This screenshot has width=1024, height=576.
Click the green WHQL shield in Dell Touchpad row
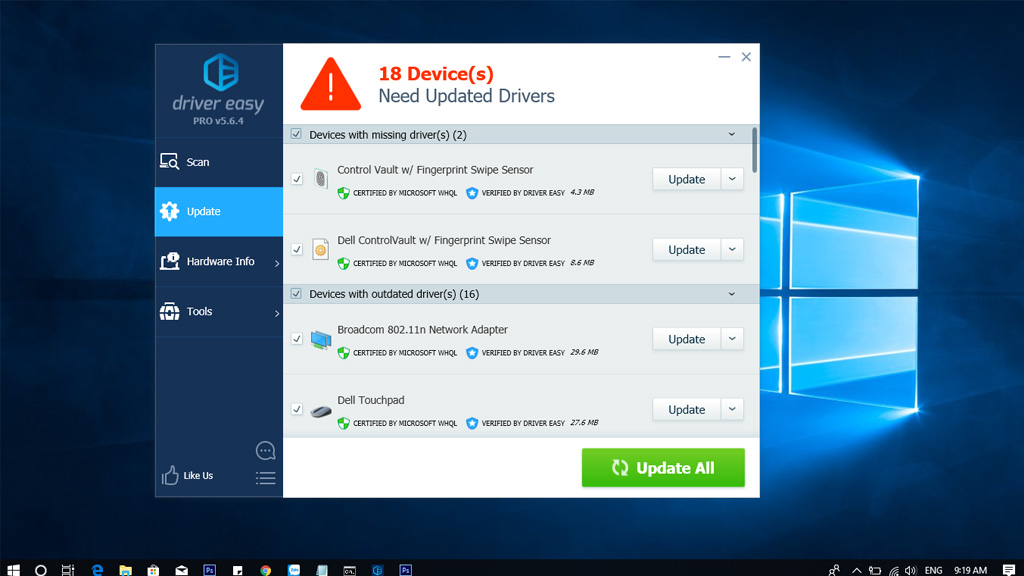coord(344,423)
